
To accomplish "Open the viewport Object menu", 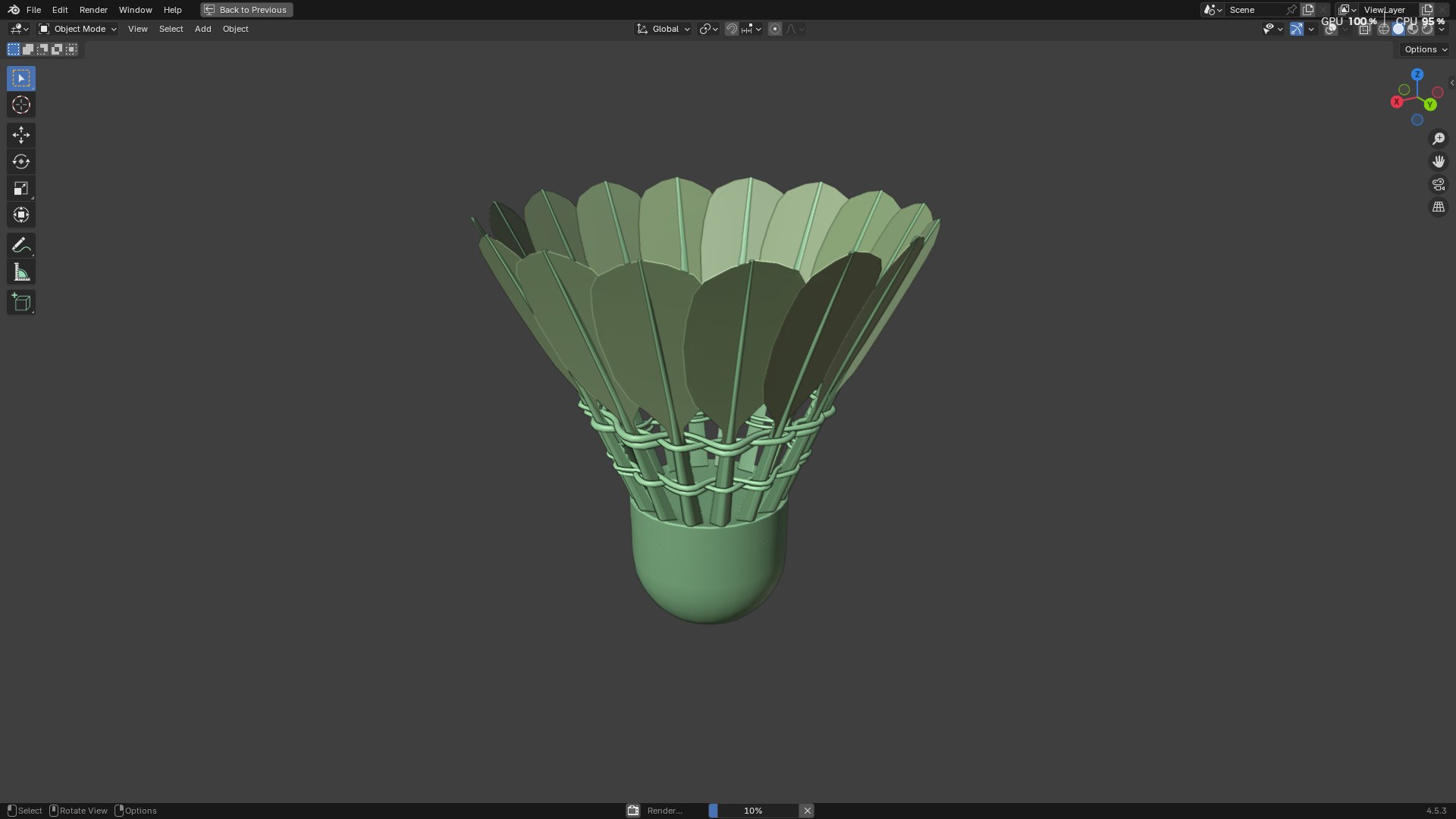I will pyautogui.click(x=235, y=29).
